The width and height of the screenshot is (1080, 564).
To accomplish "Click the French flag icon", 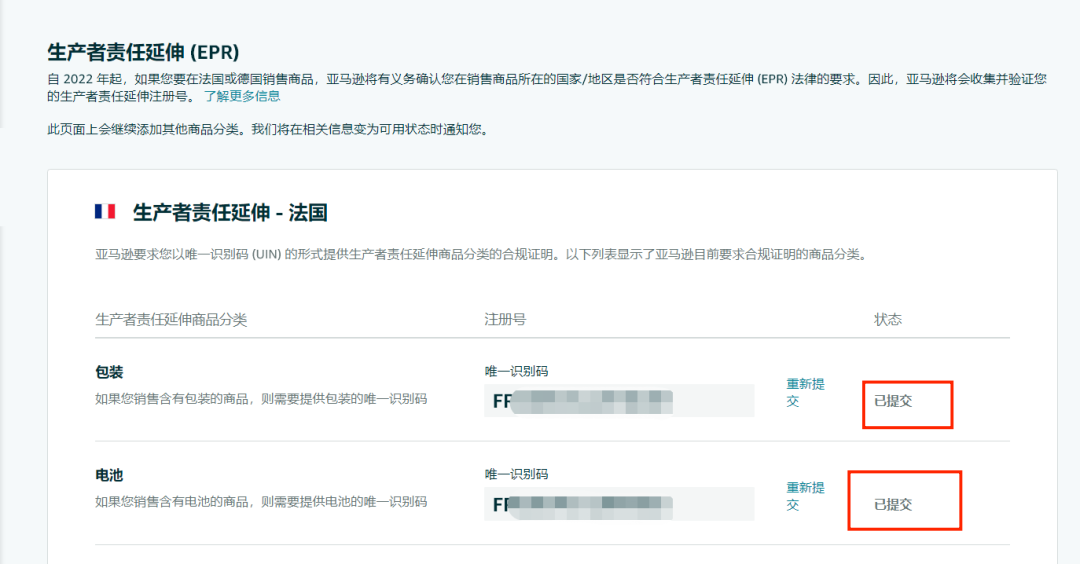I will coord(105,211).
